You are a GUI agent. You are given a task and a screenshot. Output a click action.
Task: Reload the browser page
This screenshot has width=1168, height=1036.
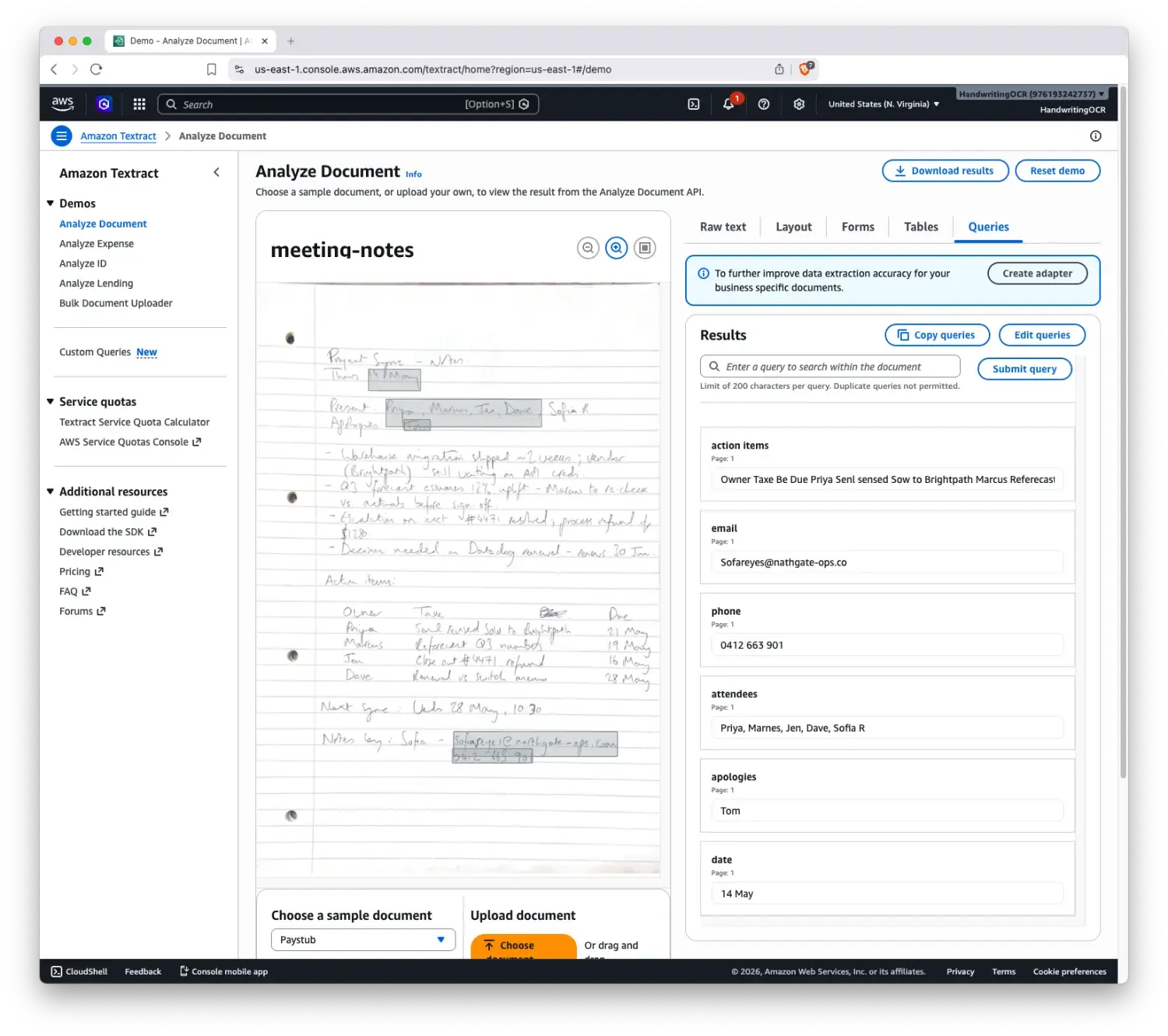96,69
